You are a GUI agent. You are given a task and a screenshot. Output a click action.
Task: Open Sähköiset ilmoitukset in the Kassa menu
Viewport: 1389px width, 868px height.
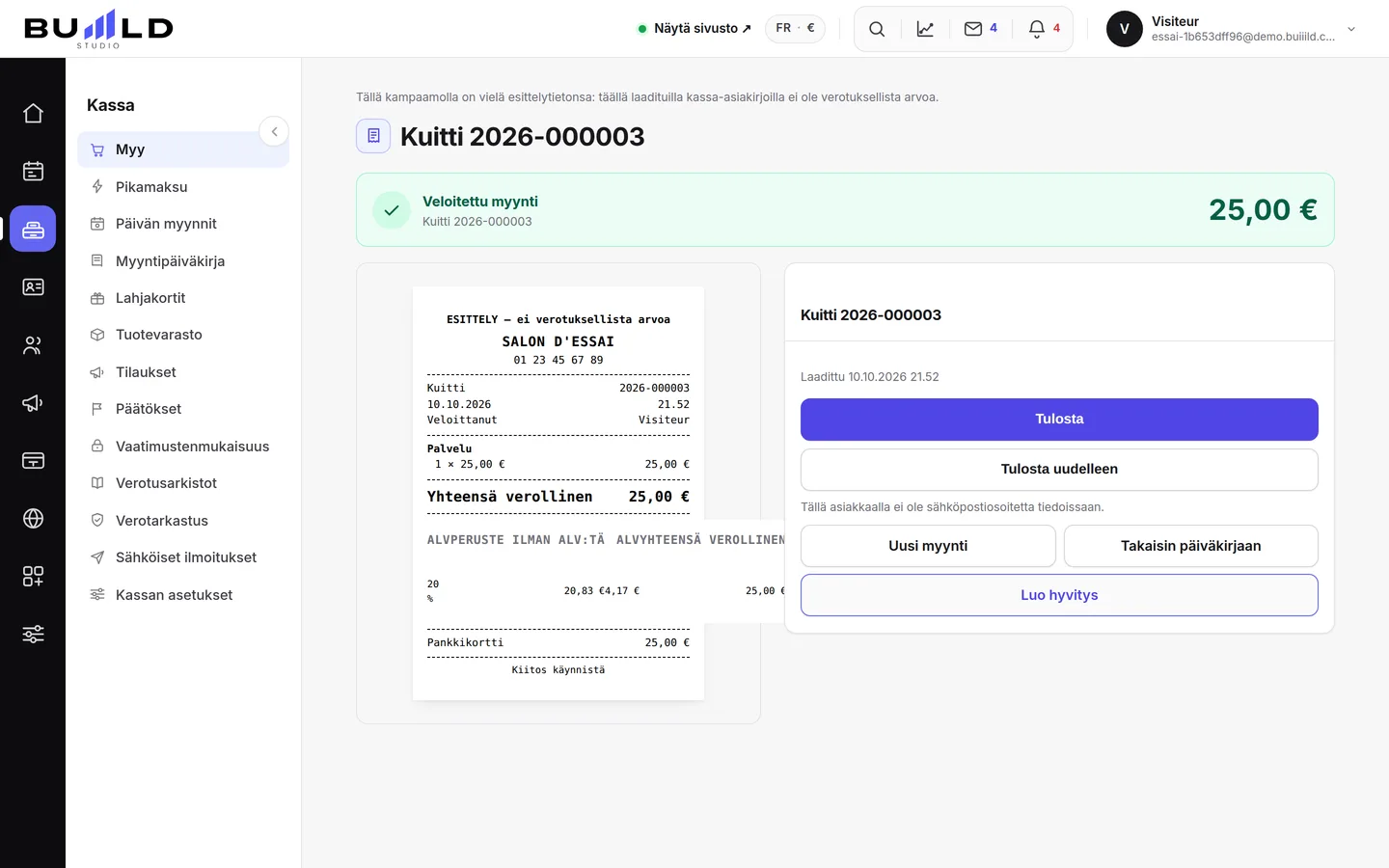[183, 557]
